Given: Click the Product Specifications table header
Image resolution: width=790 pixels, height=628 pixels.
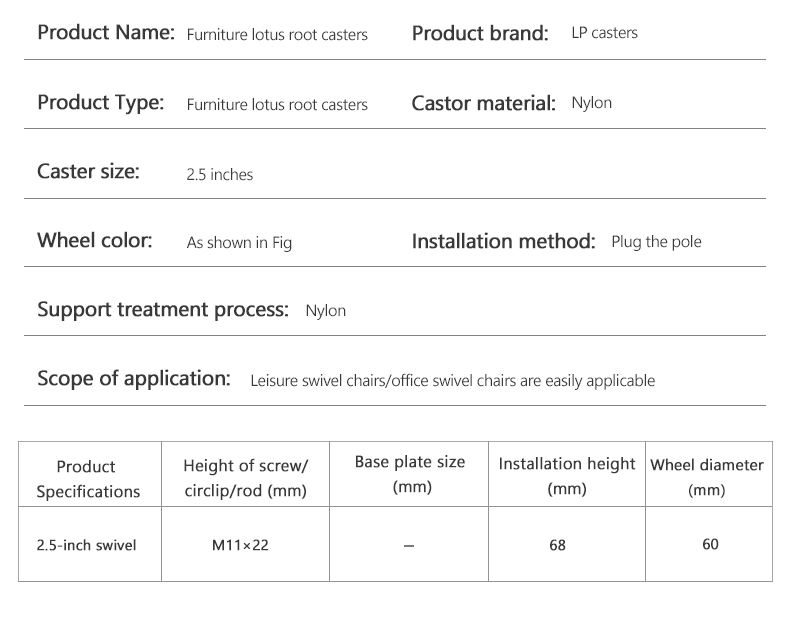Looking at the screenshot, I should pyautogui.click(x=88, y=479).
